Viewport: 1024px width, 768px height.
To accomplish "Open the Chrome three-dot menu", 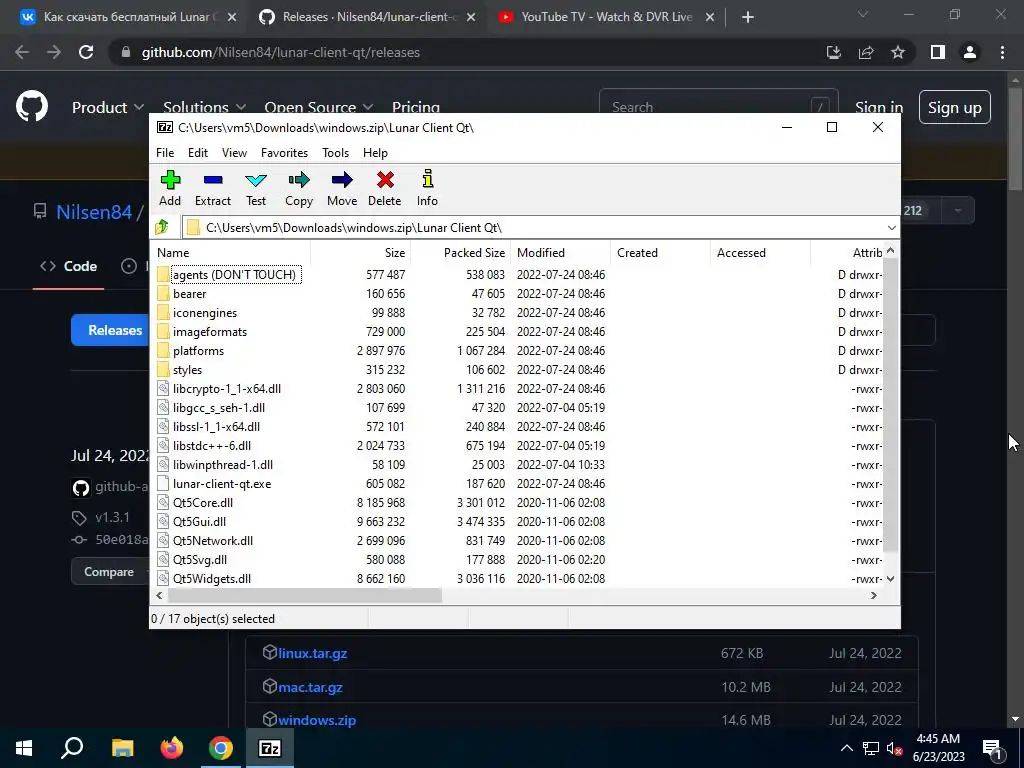I will pos(1002,52).
